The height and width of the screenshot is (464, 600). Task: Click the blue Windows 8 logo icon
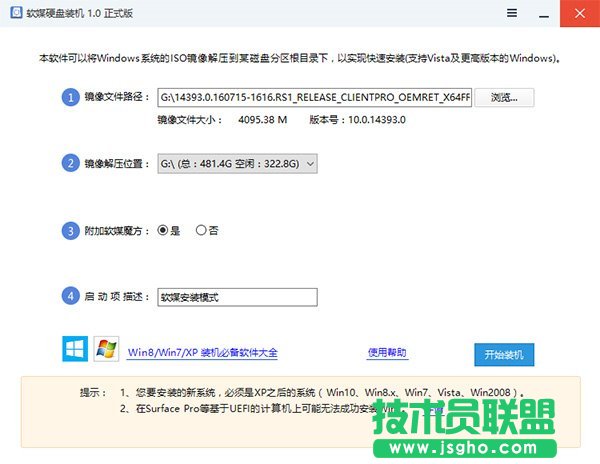[x=75, y=349]
